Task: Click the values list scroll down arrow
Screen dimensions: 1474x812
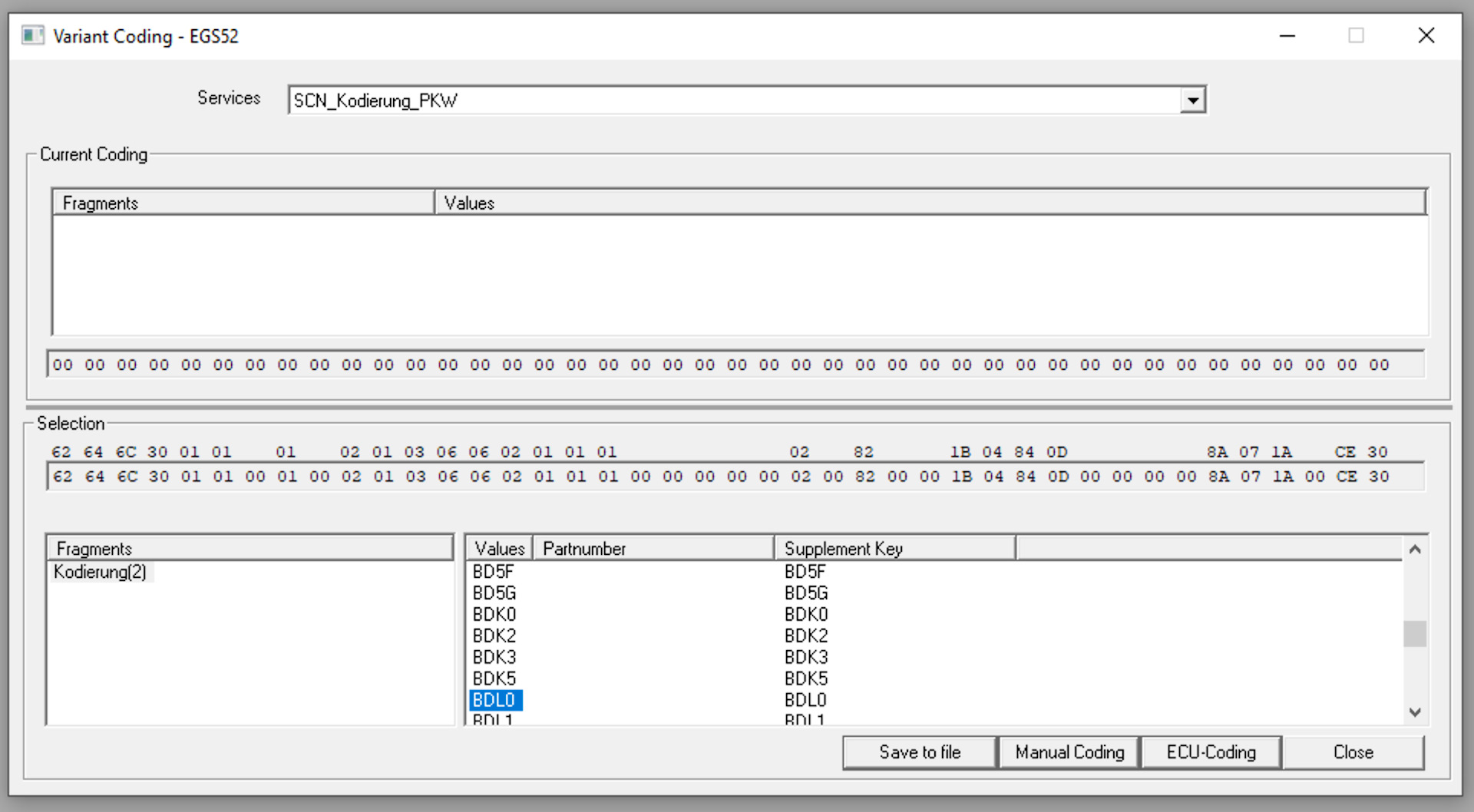Action: click(1415, 712)
